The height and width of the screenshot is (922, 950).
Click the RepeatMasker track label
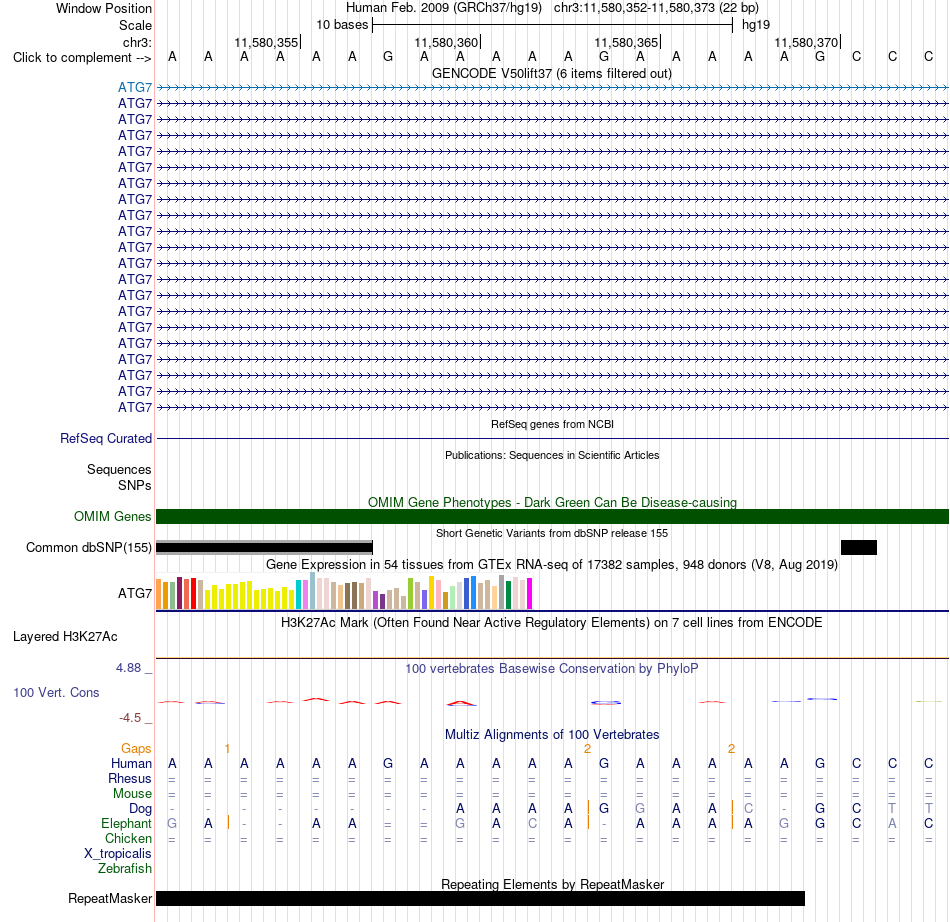tap(110, 898)
